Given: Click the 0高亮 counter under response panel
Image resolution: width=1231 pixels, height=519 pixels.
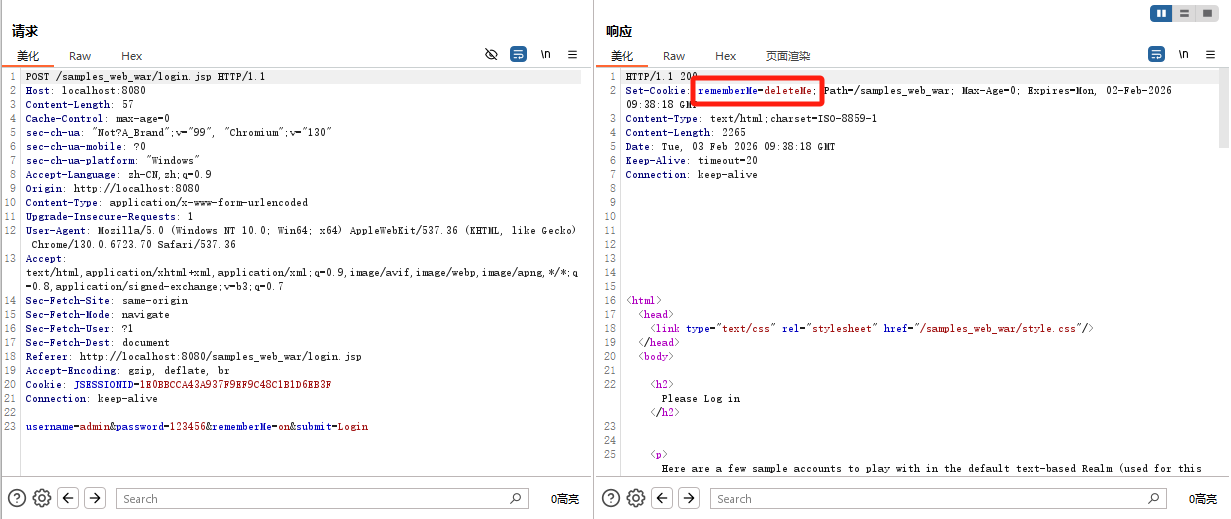Looking at the screenshot, I should (x=1202, y=499).
